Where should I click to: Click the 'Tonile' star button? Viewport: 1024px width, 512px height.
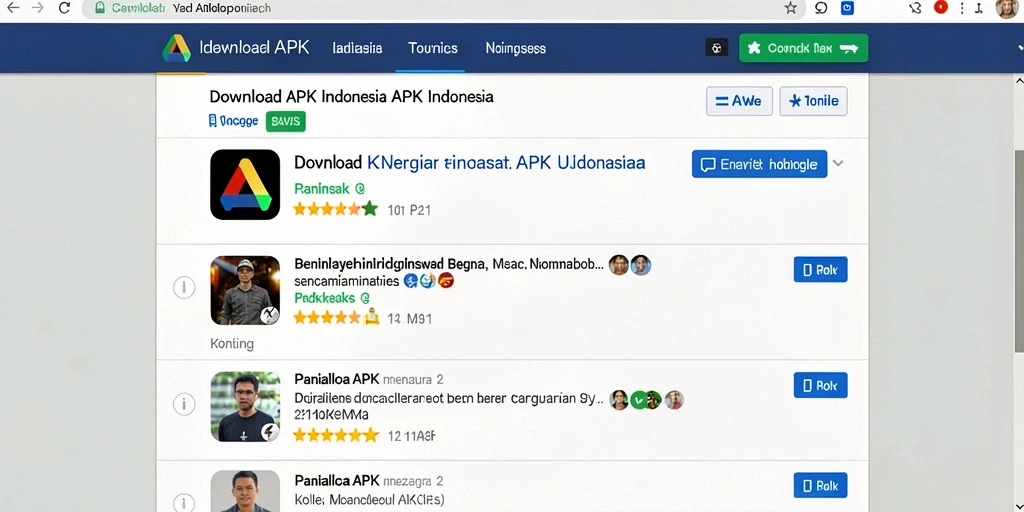(813, 101)
